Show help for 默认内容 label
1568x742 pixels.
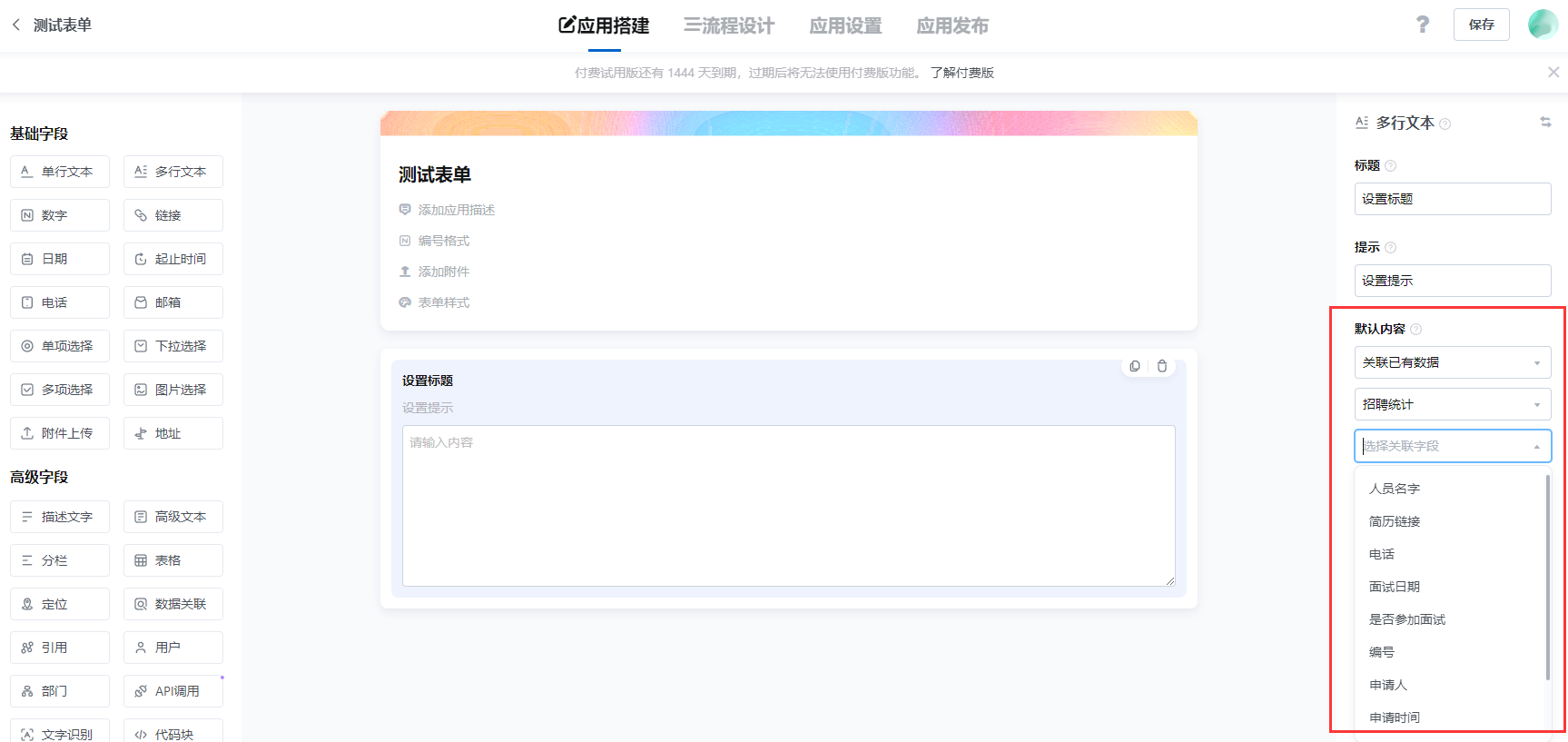pos(1416,329)
